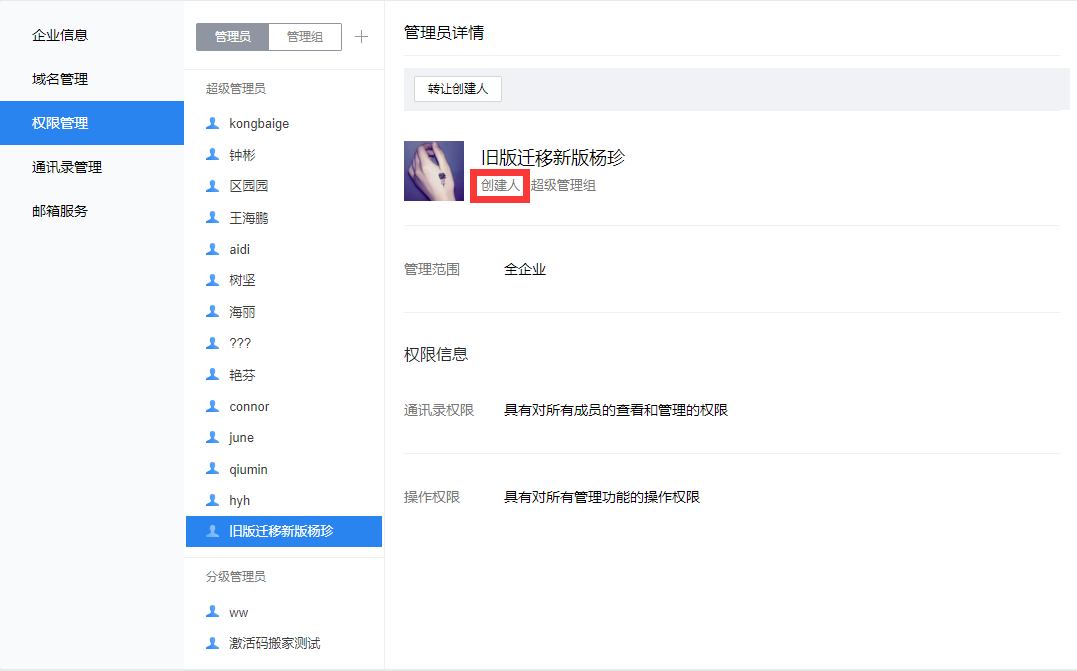Click the plus icon to add administrator
Screen dimensions: 1077x671
(362, 37)
